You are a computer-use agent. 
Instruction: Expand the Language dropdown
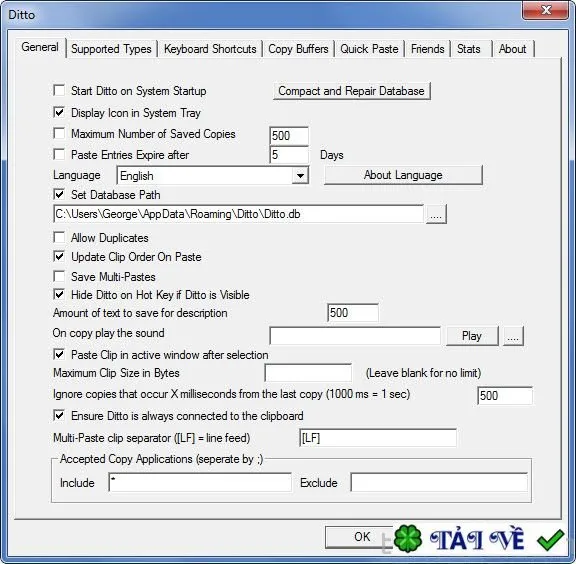pos(300,176)
